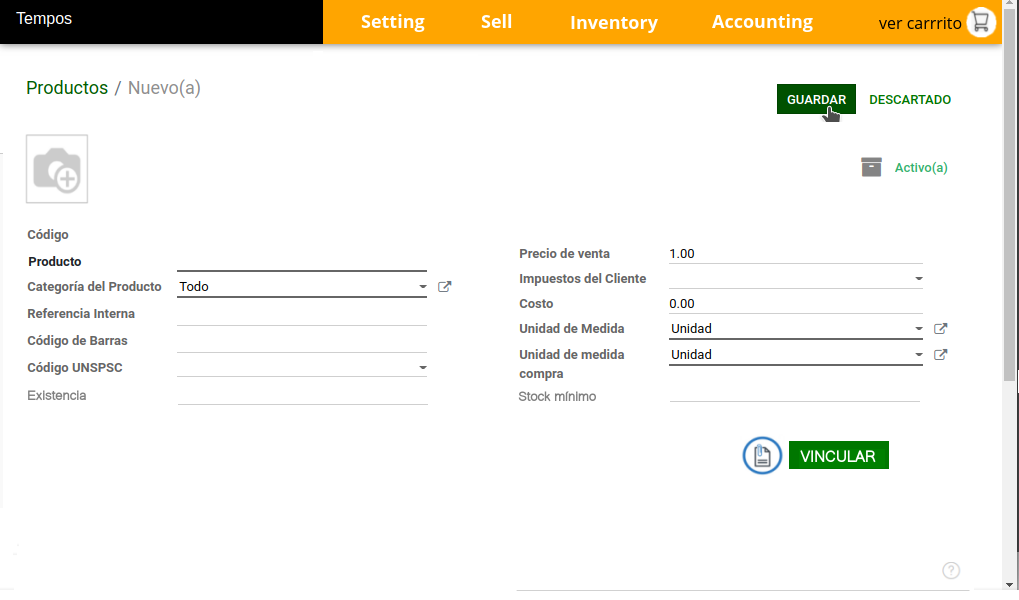Go to the Accounting menu
Screen dimensions: 1019x600
[762, 22]
